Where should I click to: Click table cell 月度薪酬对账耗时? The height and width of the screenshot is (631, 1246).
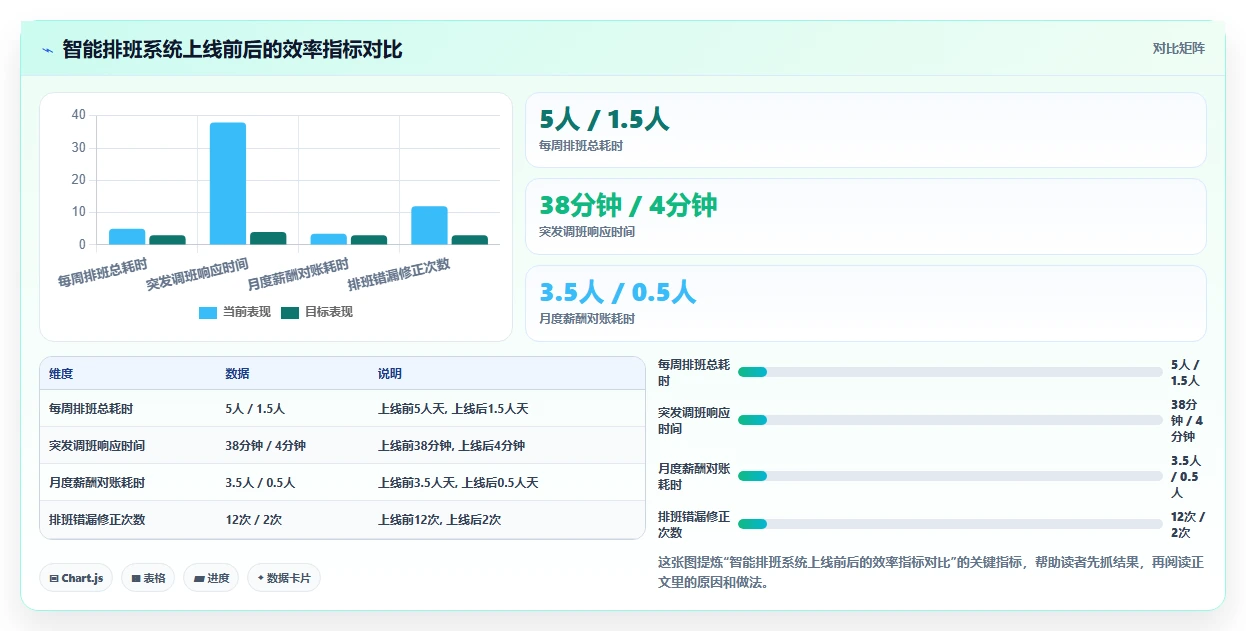[97, 483]
